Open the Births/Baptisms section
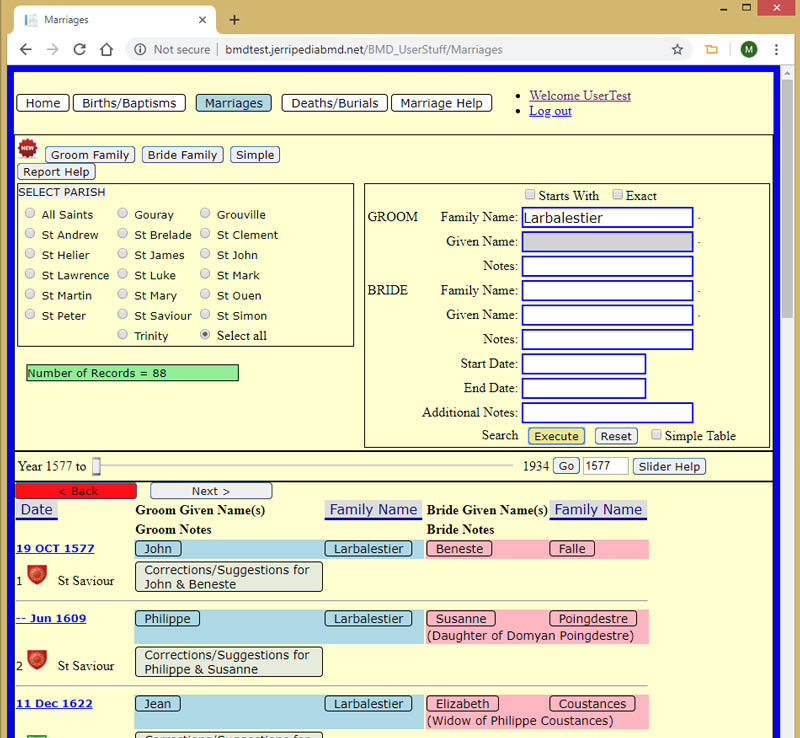Viewport: 800px width, 738px height. [129, 103]
